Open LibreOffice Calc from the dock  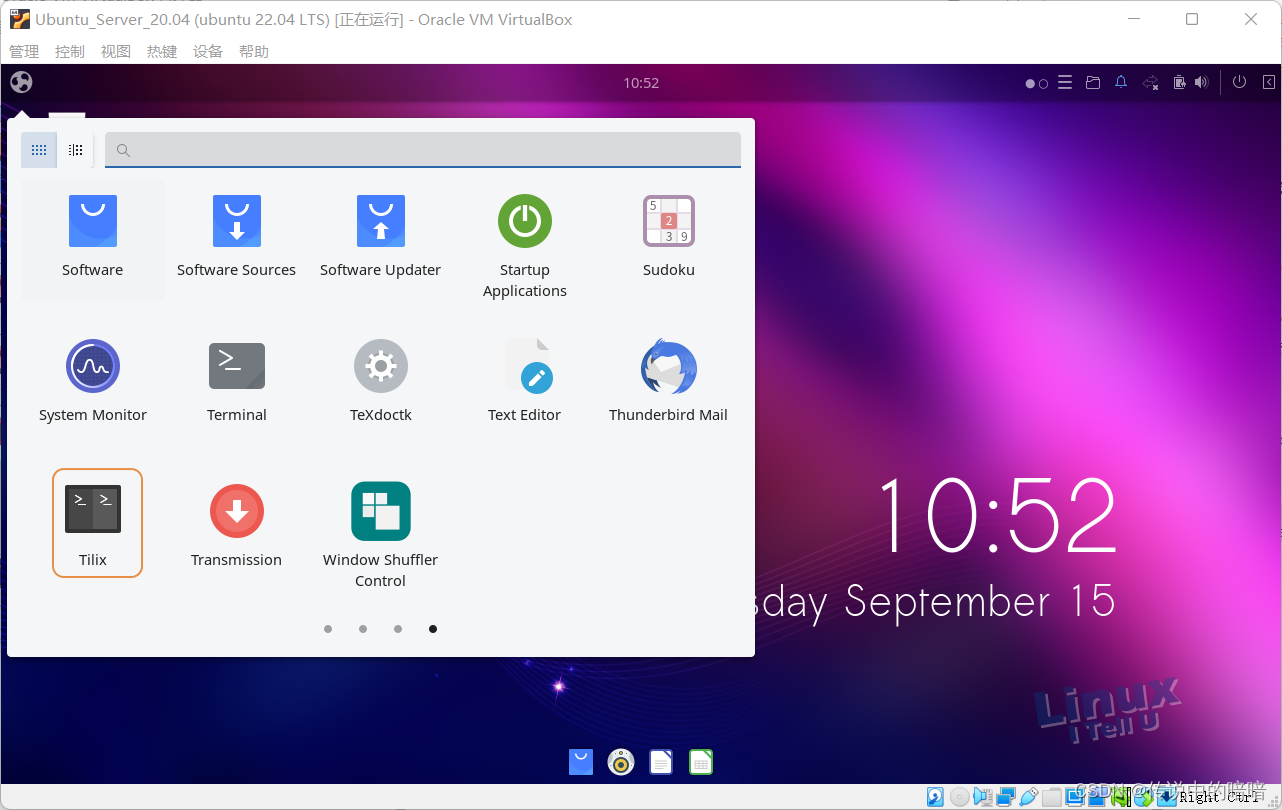(x=701, y=762)
